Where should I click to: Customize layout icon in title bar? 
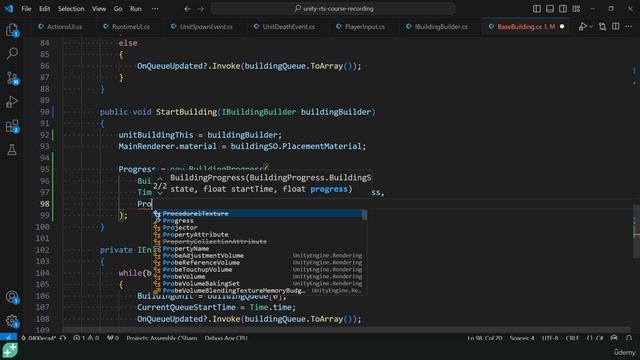point(576,9)
